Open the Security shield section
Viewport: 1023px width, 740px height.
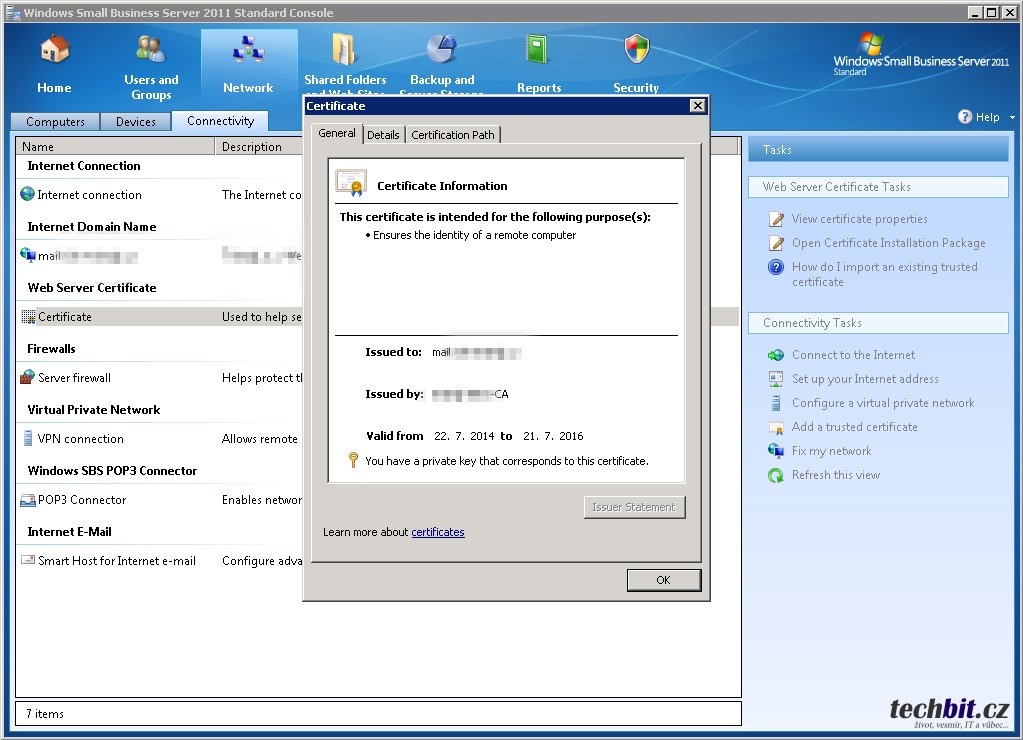coord(636,64)
